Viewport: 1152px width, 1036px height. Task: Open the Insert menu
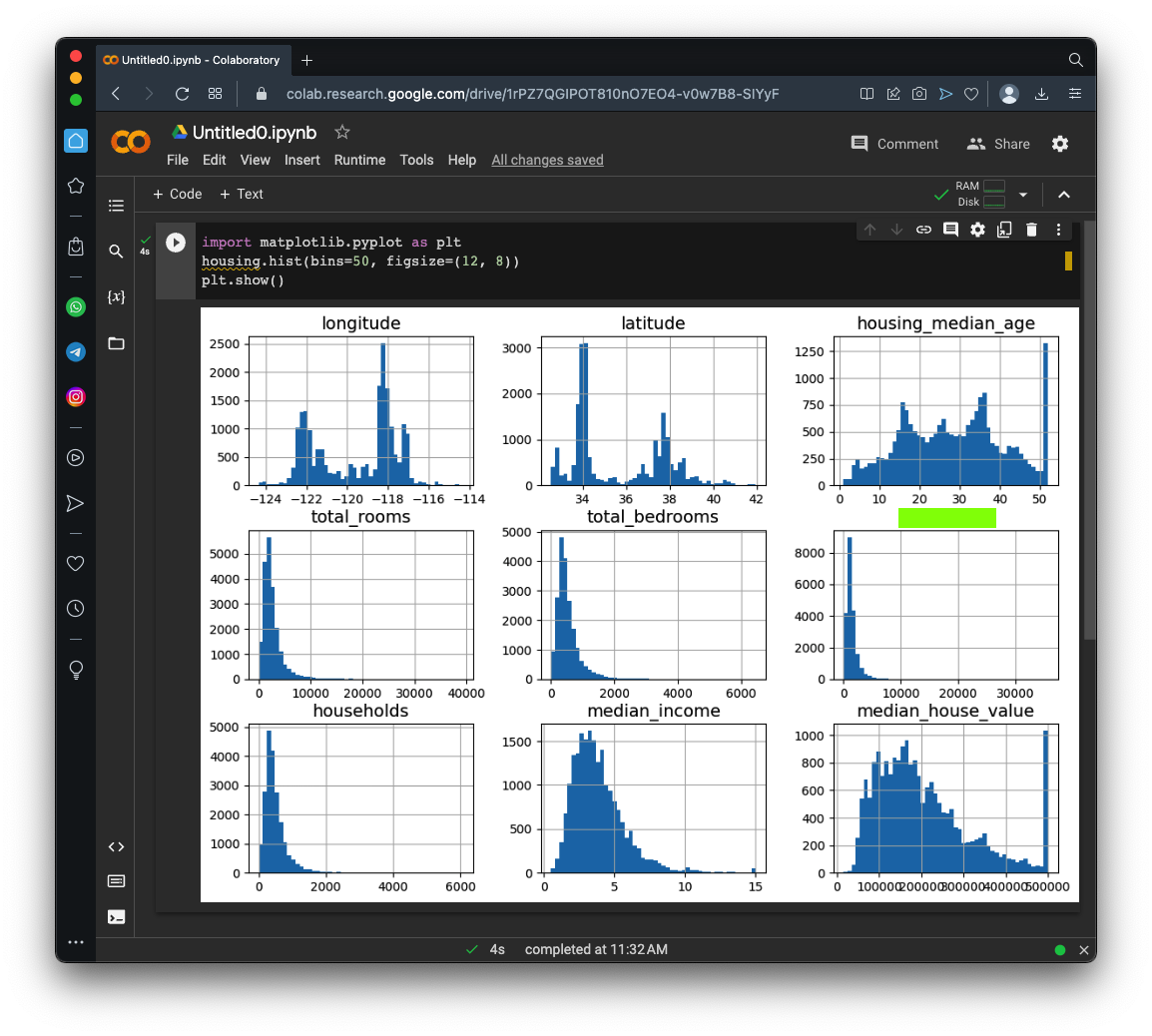(301, 160)
